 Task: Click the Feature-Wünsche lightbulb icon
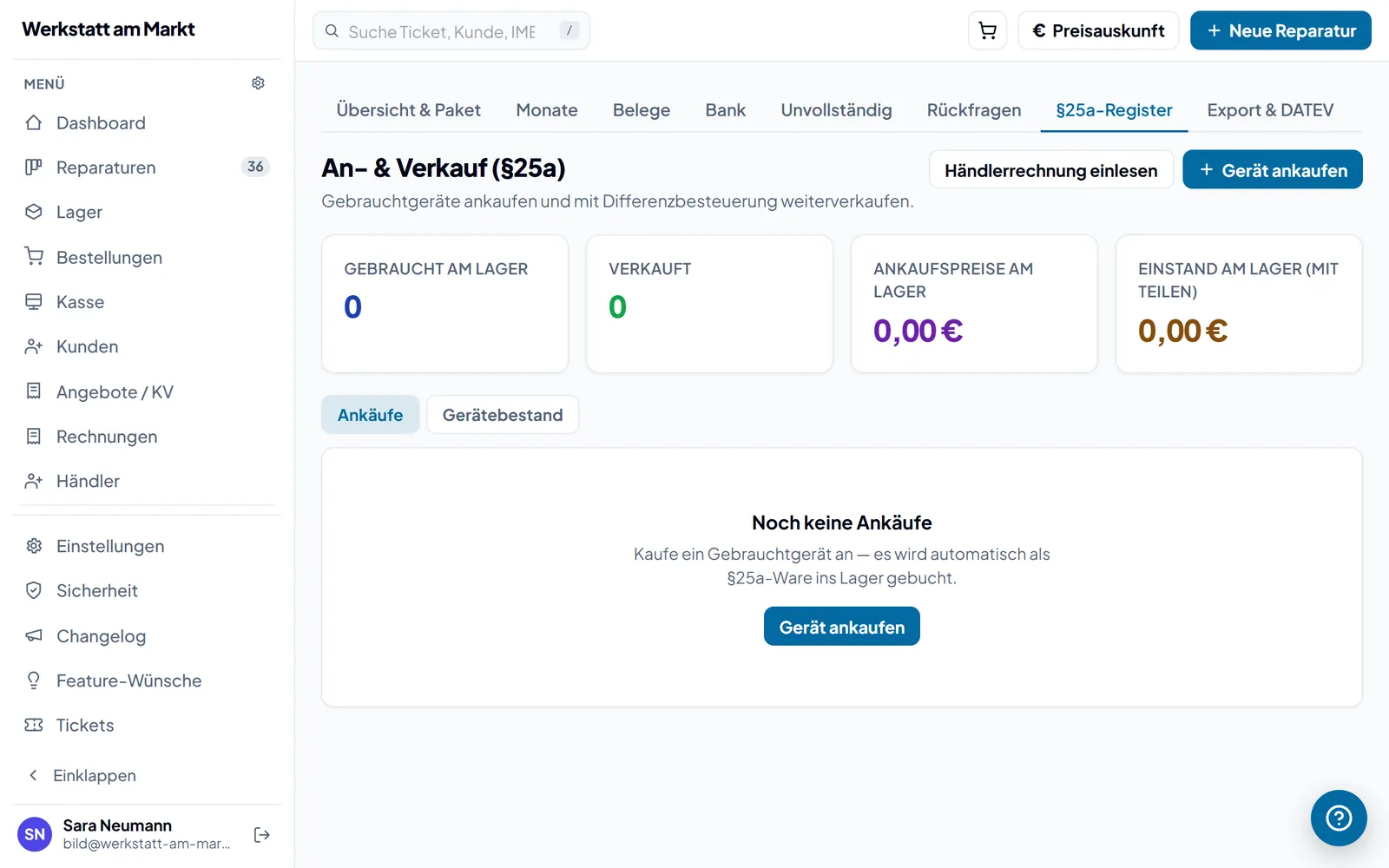pyautogui.click(x=34, y=681)
